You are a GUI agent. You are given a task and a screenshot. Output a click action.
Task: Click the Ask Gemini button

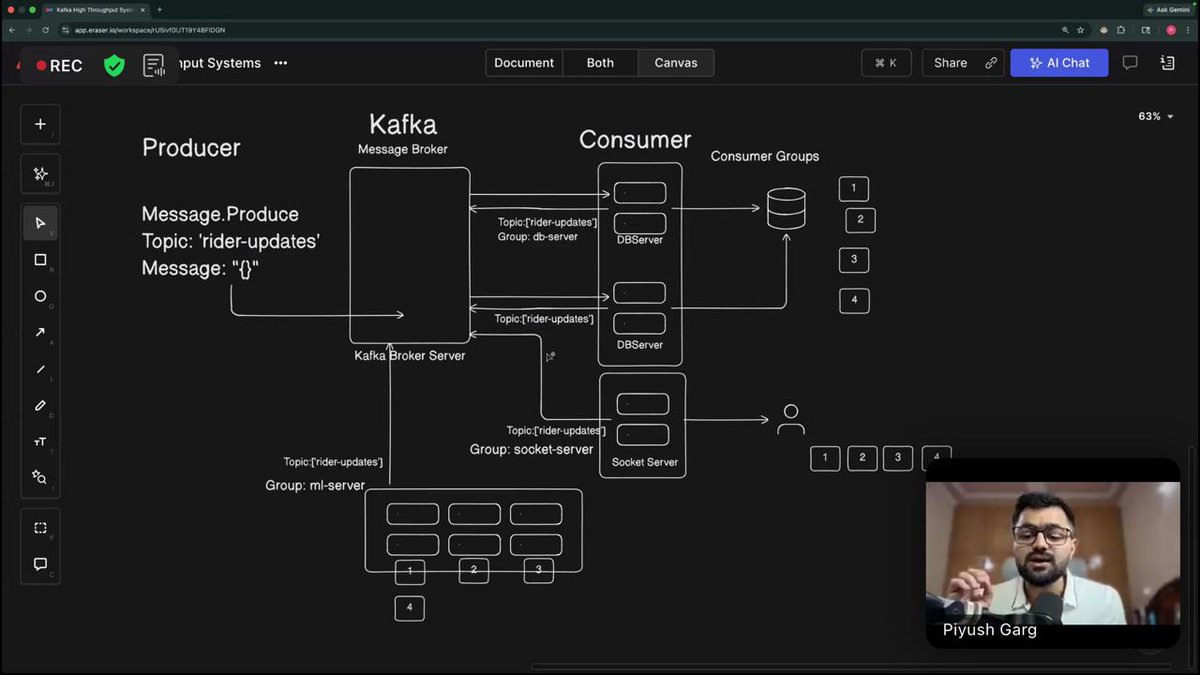1170,9
